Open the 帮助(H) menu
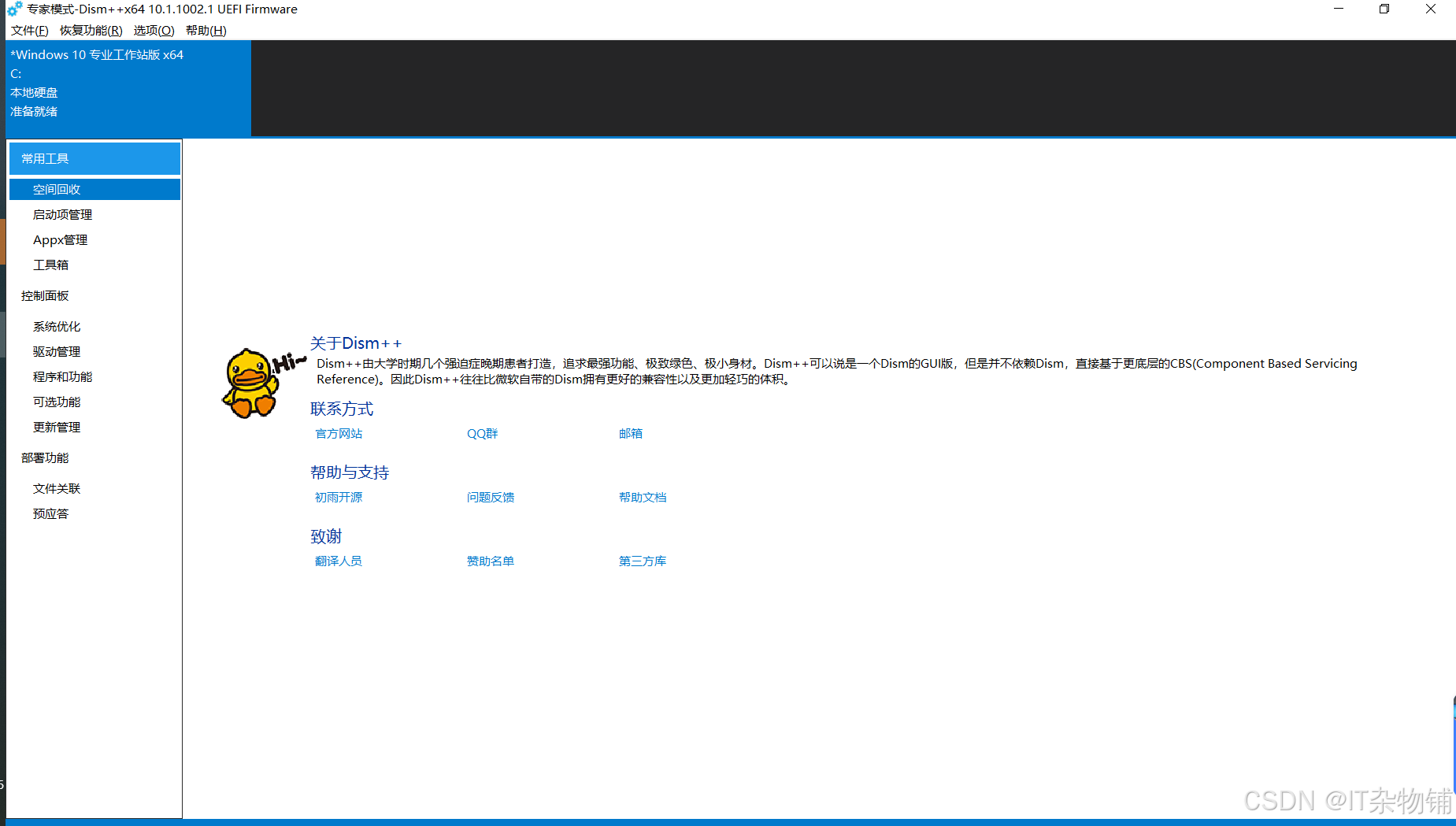The width and height of the screenshot is (1456, 826). coord(206,31)
